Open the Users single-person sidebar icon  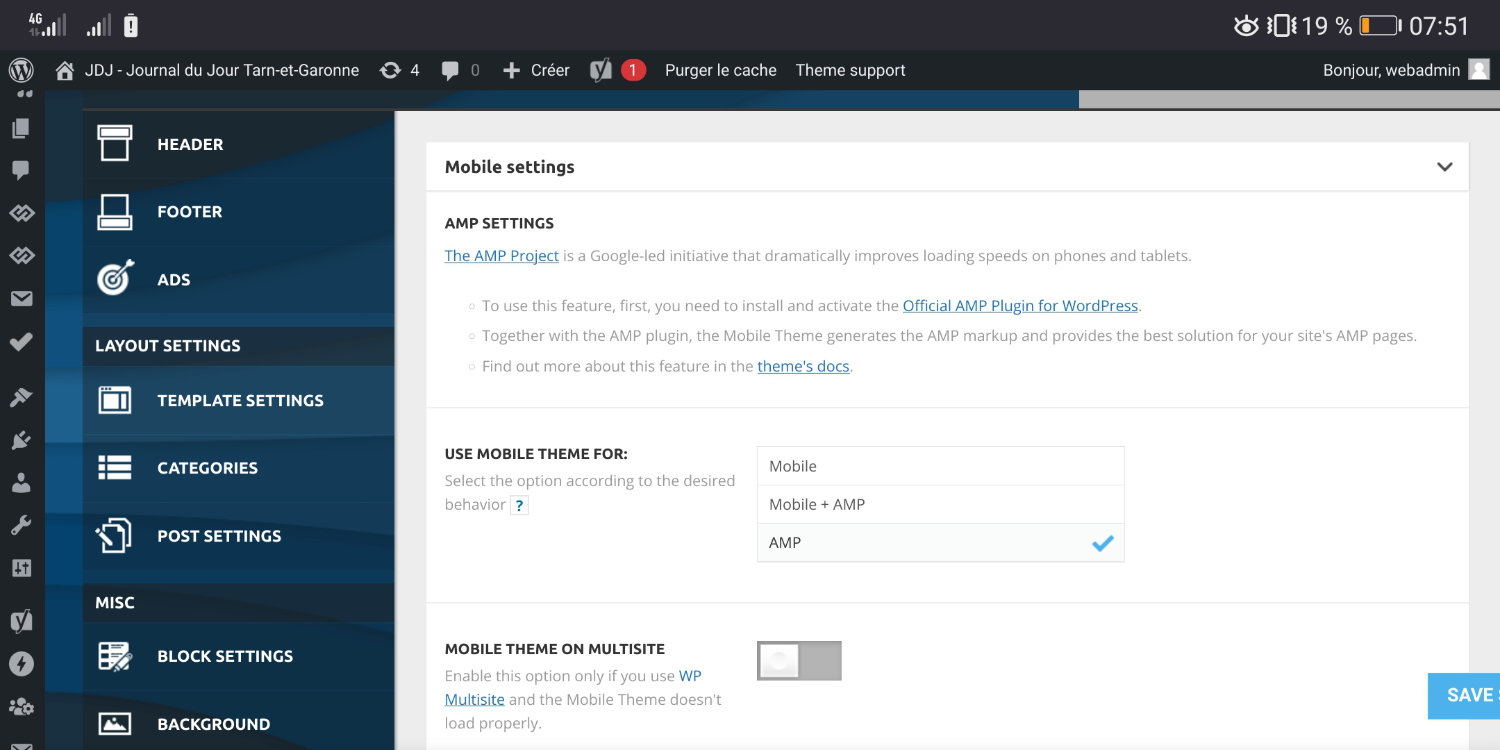tap(21, 483)
